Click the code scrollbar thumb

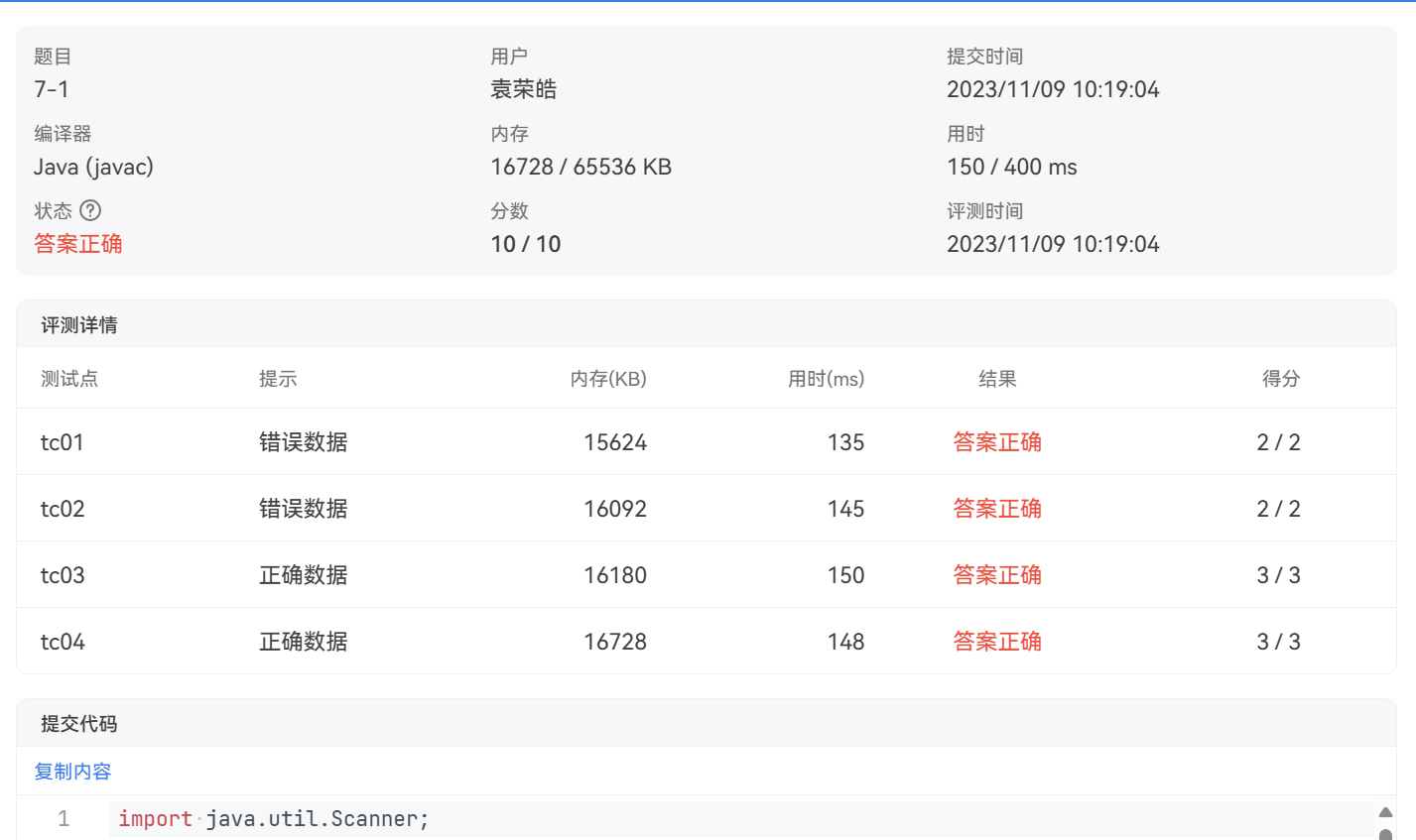coord(1385,834)
